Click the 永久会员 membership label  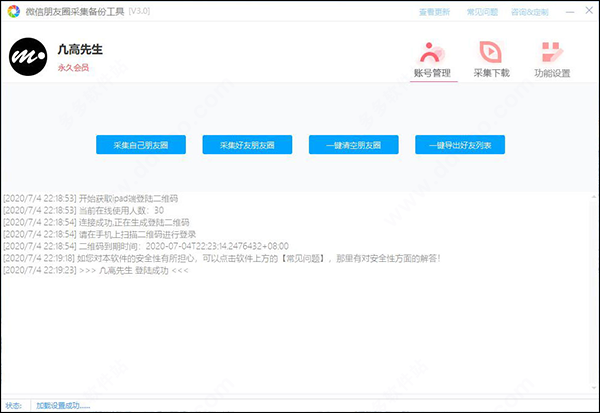73,68
